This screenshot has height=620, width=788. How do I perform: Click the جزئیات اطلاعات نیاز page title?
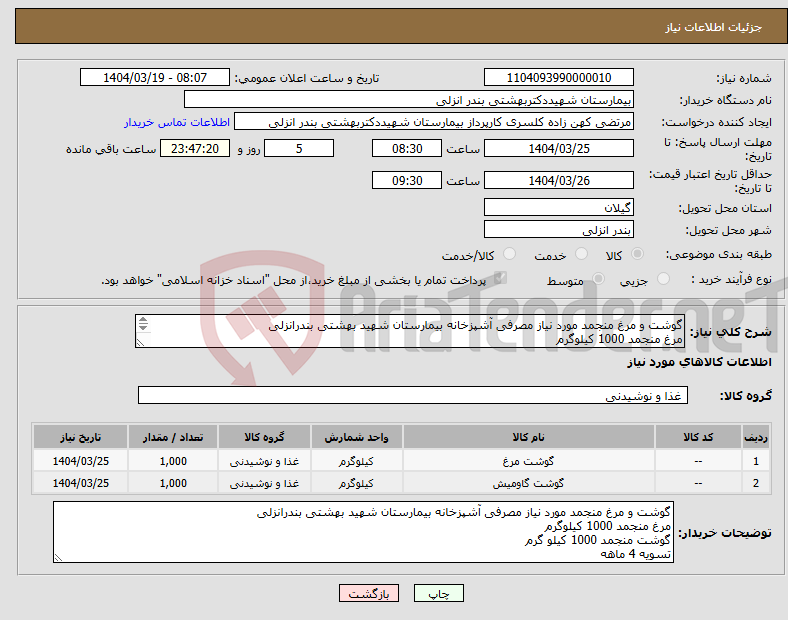click(714, 27)
